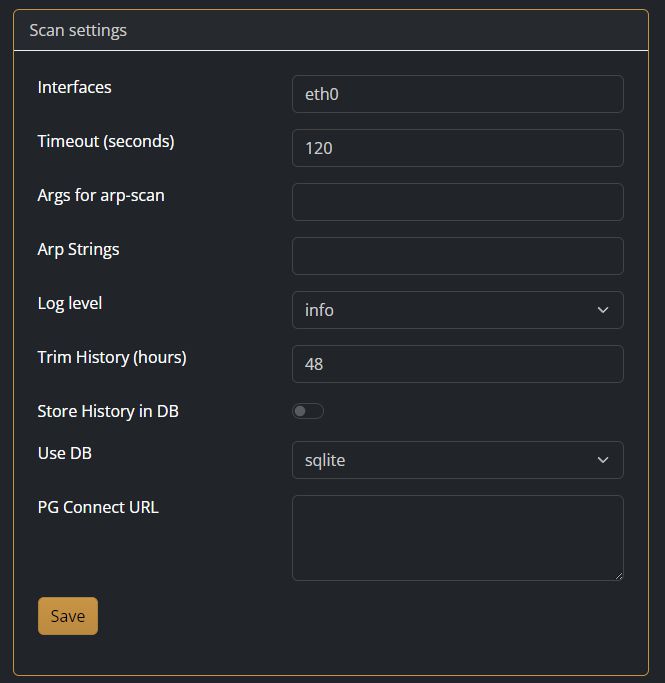The height and width of the screenshot is (683, 665).
Task: Click the Args for arp-scan label
Action: click(x=101, y=195)
